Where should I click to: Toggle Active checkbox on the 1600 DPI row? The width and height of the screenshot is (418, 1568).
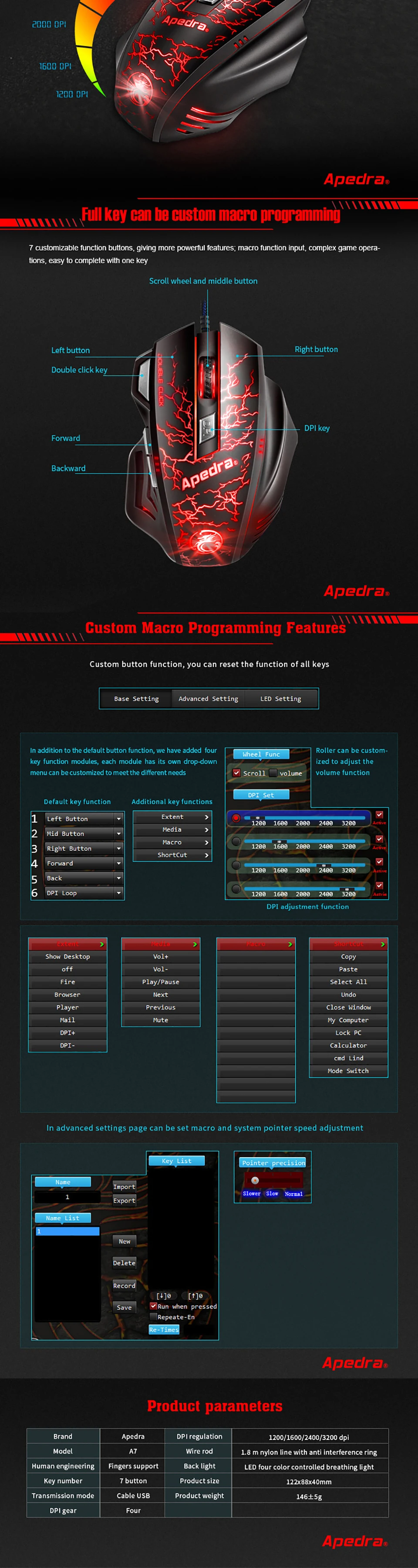point(379,839)
